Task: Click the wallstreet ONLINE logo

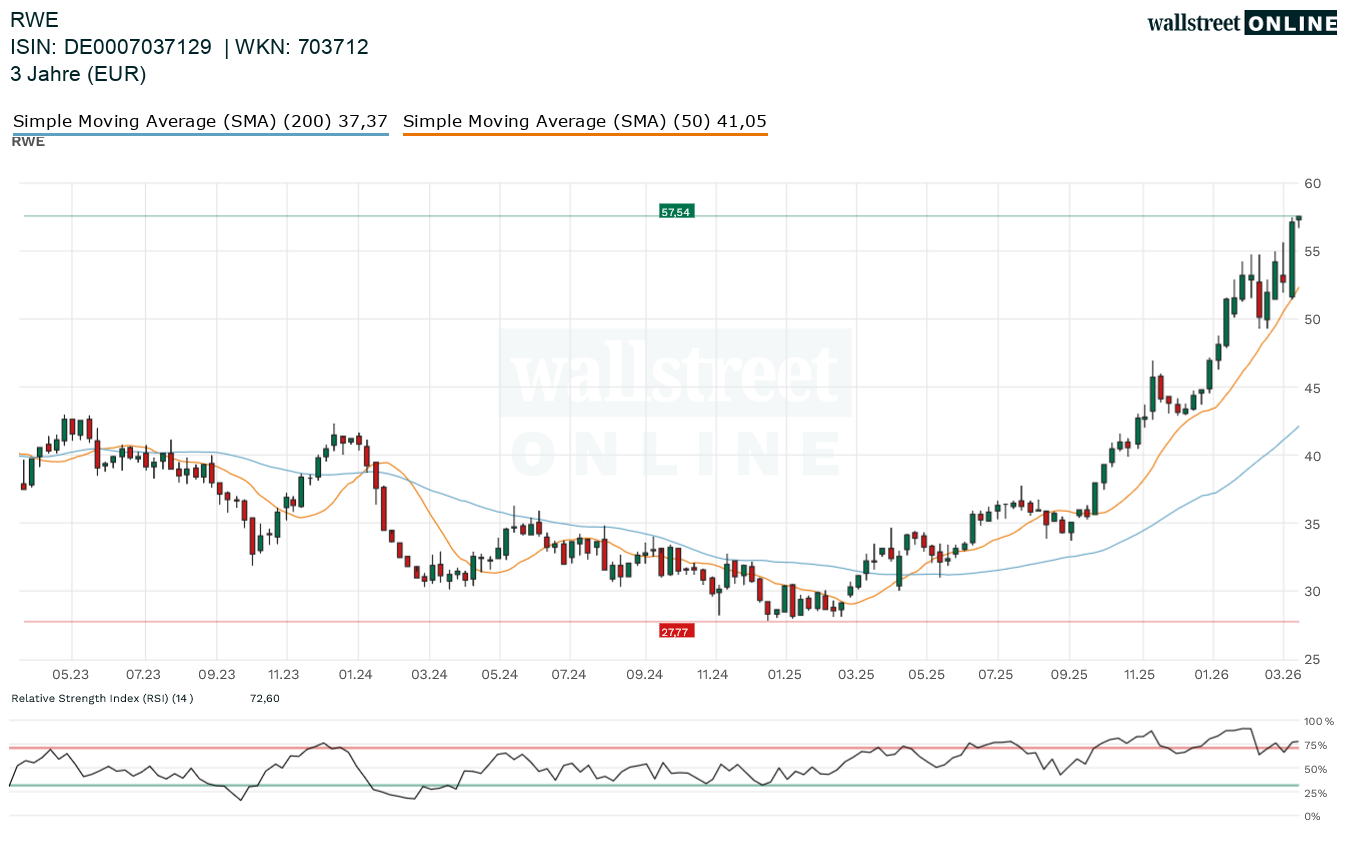Action: [x=1241, y=23]
